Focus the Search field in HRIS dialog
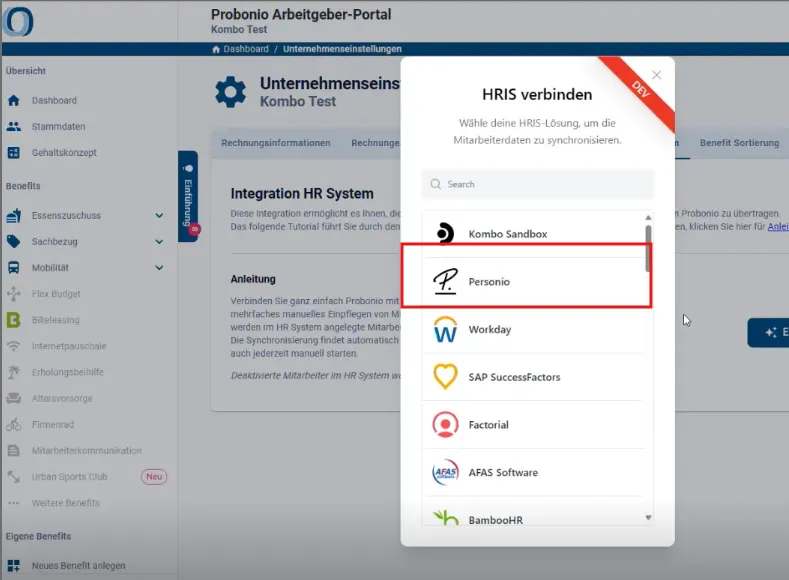 coord(538,184)
